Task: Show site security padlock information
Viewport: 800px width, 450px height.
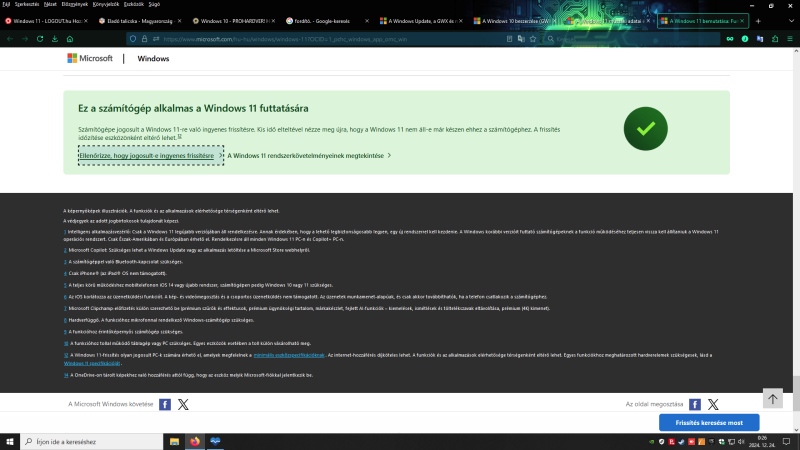Action: point(144,39)
